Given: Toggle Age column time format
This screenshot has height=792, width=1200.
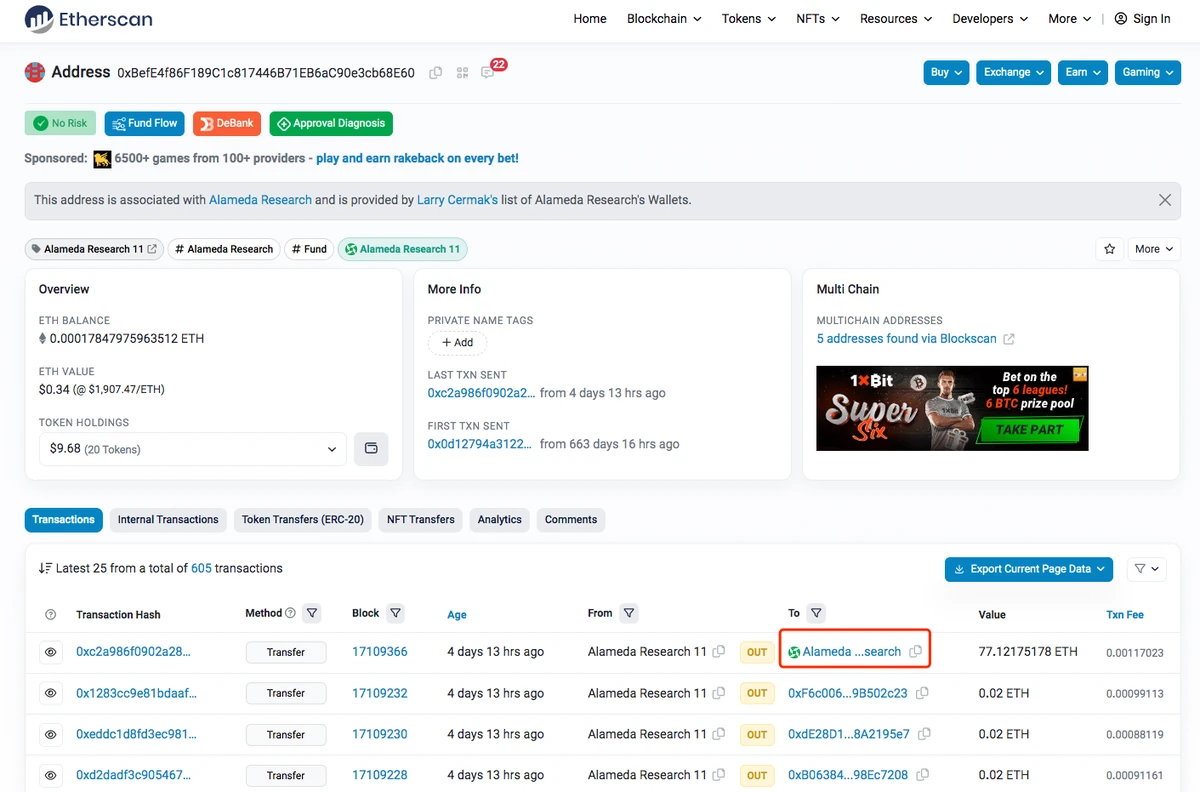Looking at the screenshot, I should 457,615.
